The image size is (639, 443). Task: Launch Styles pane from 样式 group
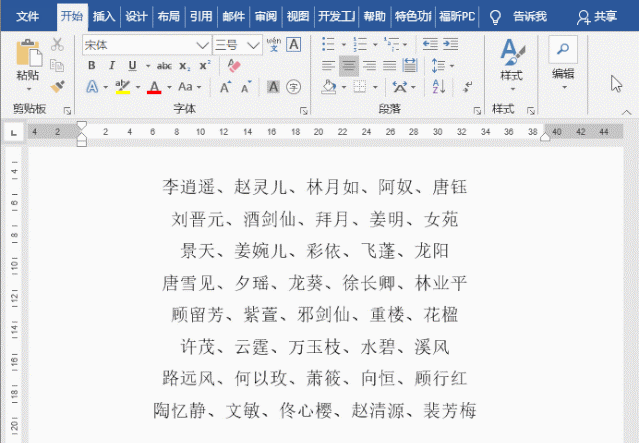coord(531,110)
